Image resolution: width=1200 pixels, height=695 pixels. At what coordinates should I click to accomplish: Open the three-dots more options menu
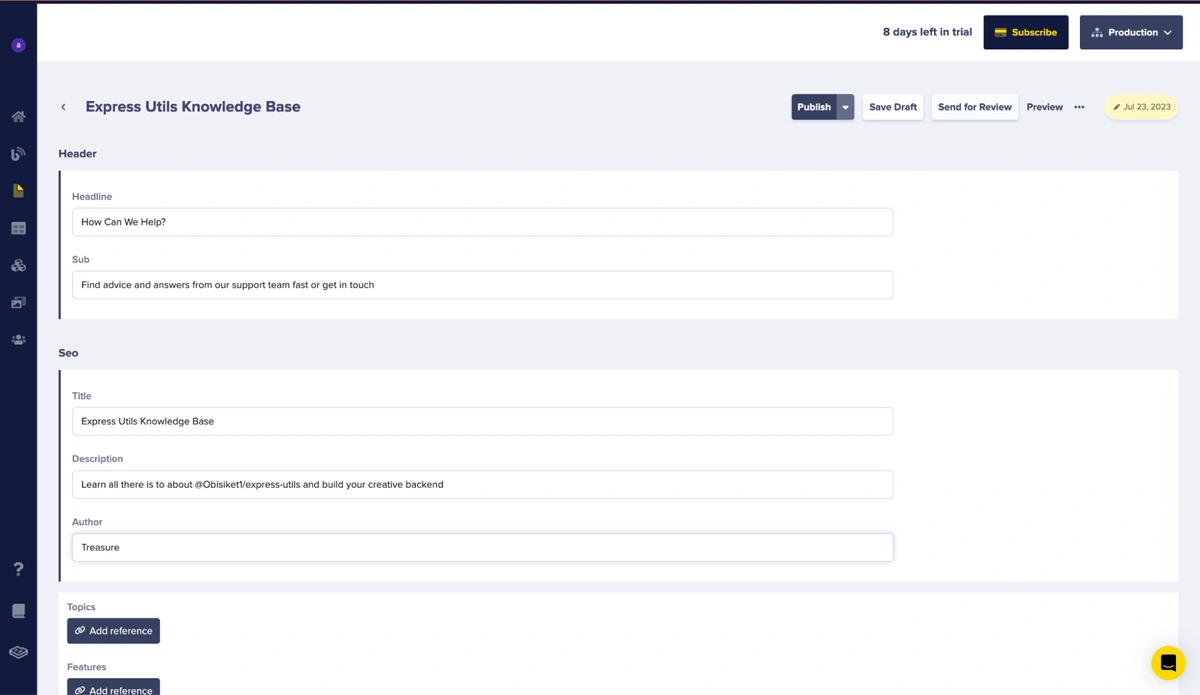coord(1079,107)
